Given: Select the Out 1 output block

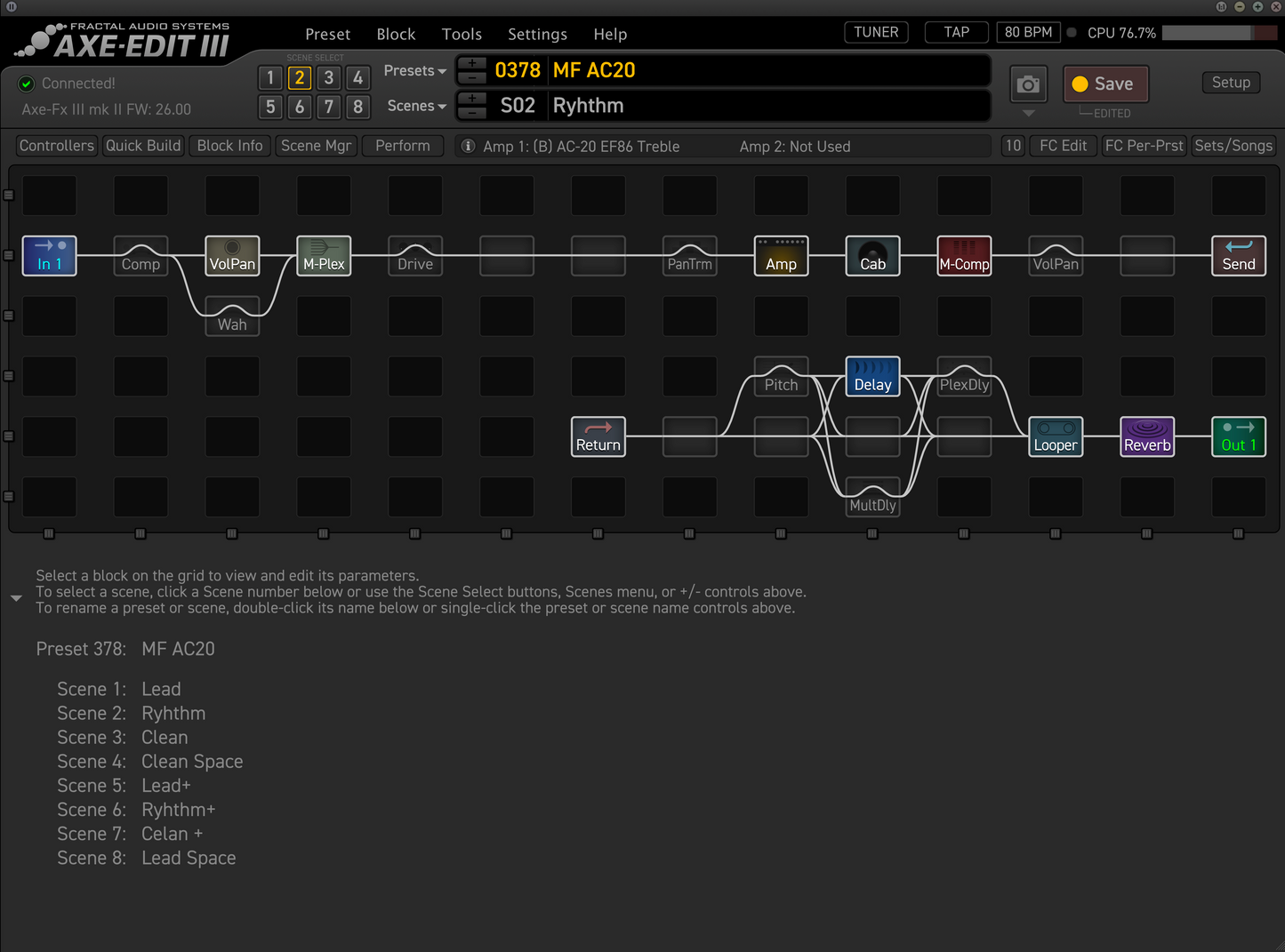Looking at the screenshot, I should pyautogui.click(x=1239, y=437).
